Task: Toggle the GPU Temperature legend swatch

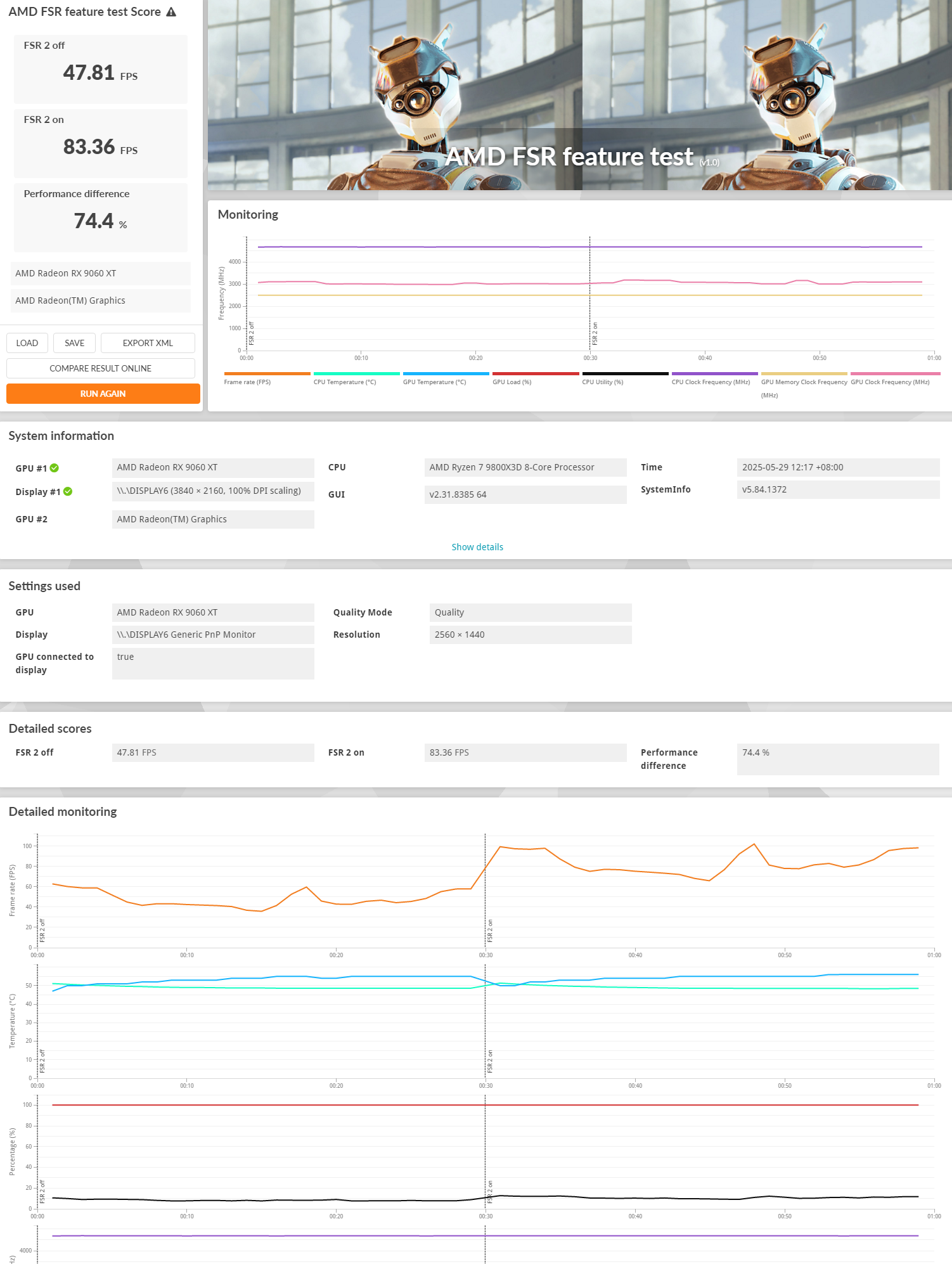Action: [x=446, y=374]
